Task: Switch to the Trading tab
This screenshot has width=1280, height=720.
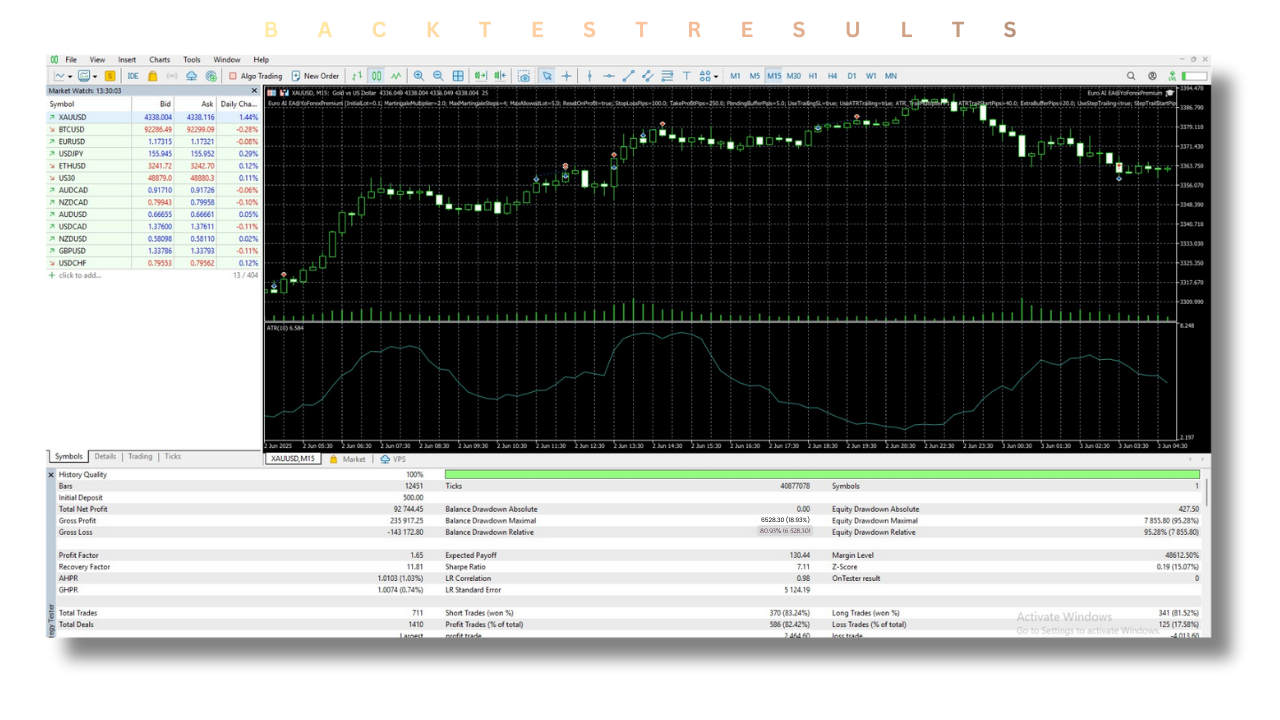Action: click(139, 456)
